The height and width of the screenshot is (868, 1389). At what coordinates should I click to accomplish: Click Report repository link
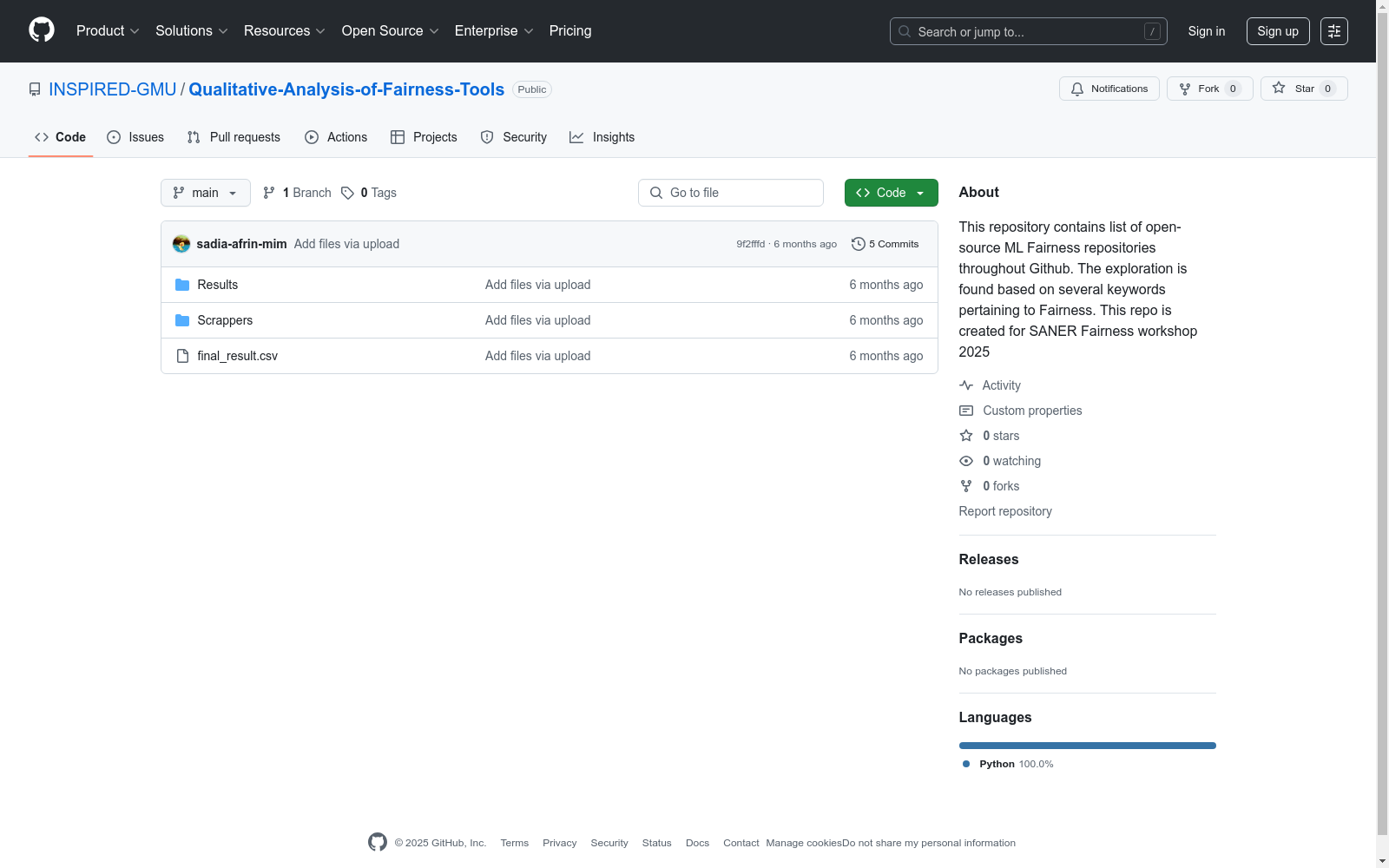click(1005, 511)
